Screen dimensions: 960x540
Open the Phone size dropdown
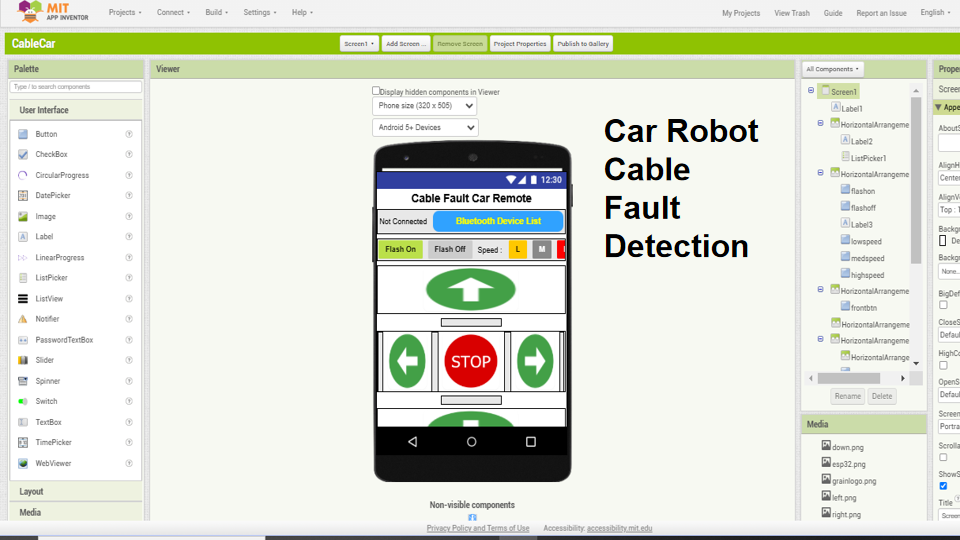[x=425, y=106]
